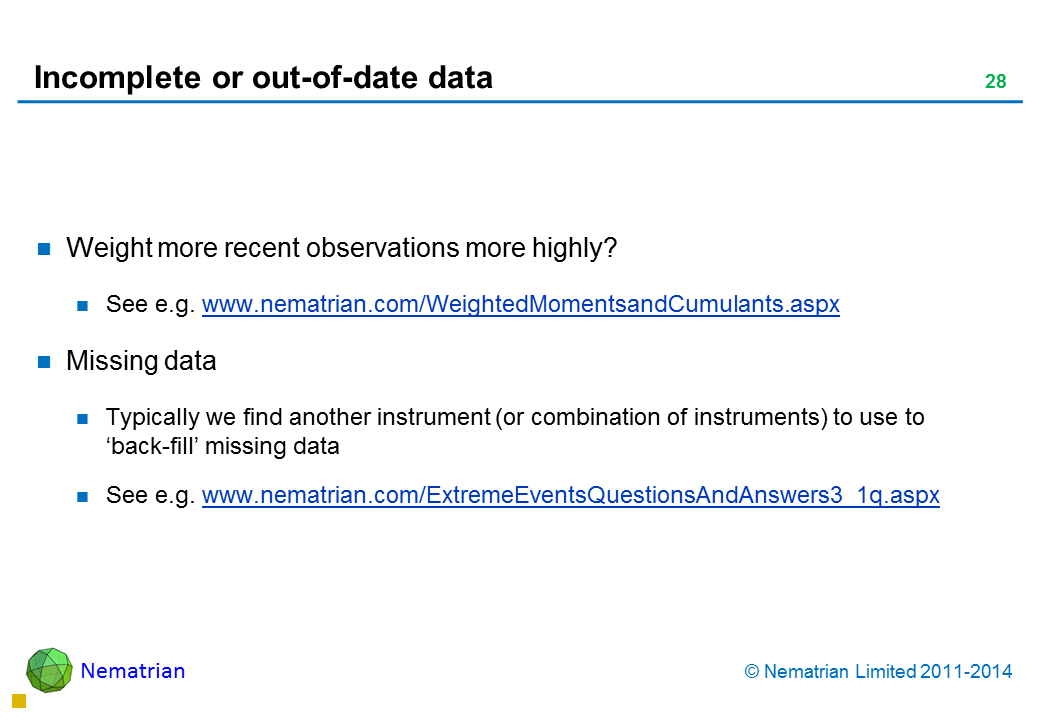Click the "Typically we find another instrument" sentence
This screenshot has height=720, width=1040.
click(x=514, y=417)
